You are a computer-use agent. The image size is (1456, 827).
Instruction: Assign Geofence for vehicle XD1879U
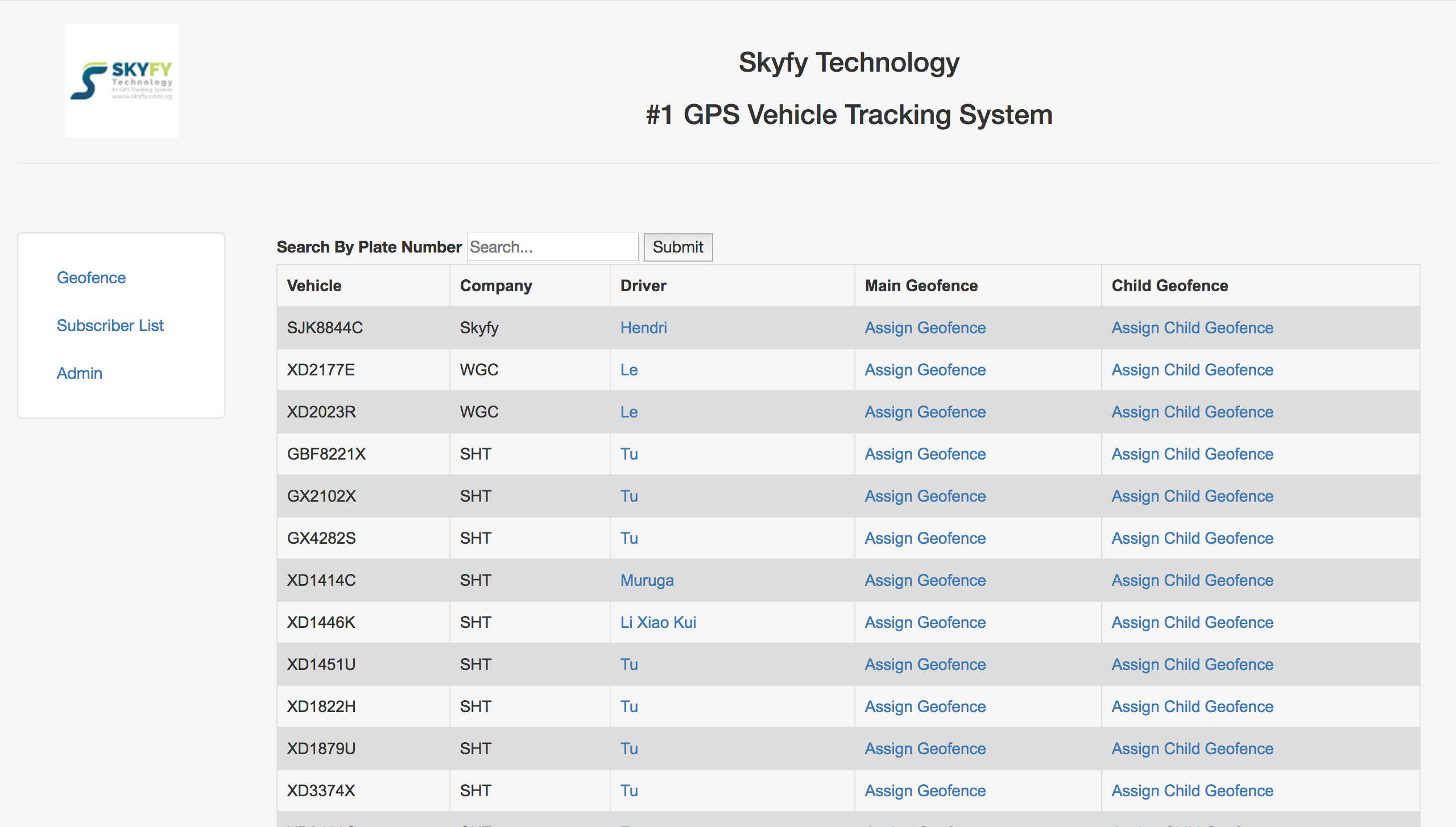(x=925, y=749)
